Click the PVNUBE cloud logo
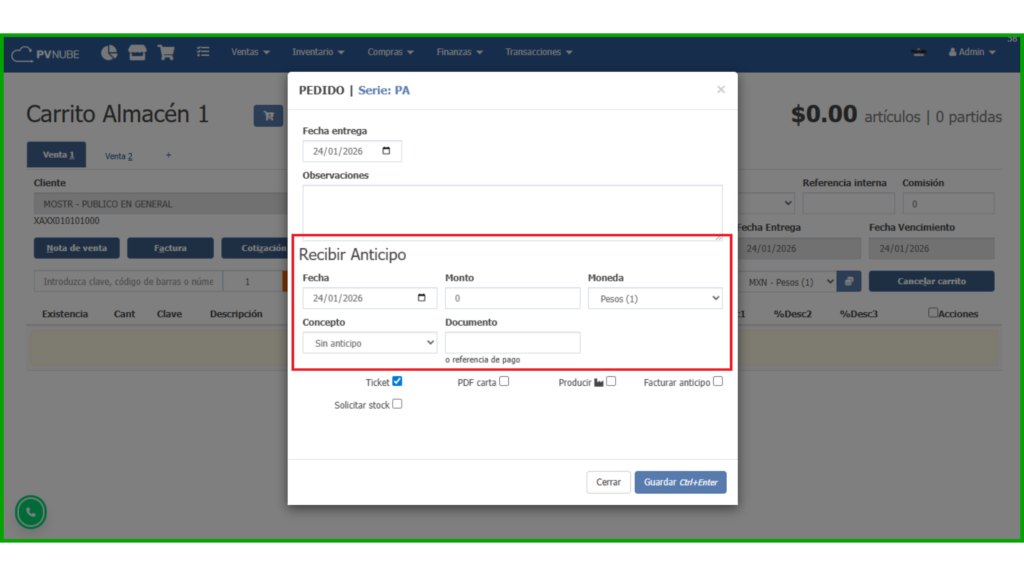The image size is (1024, 576). coord(46,53)
